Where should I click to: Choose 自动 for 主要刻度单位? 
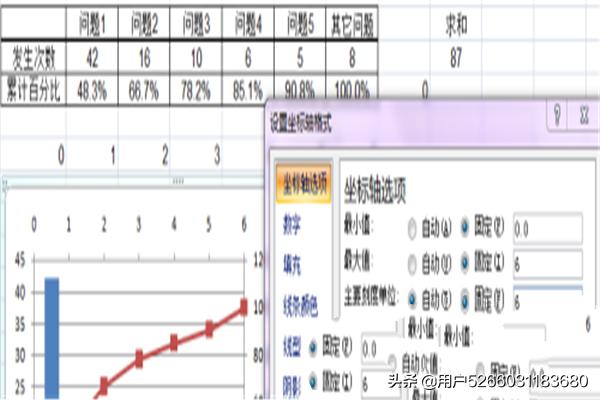(x=414, y=299)
